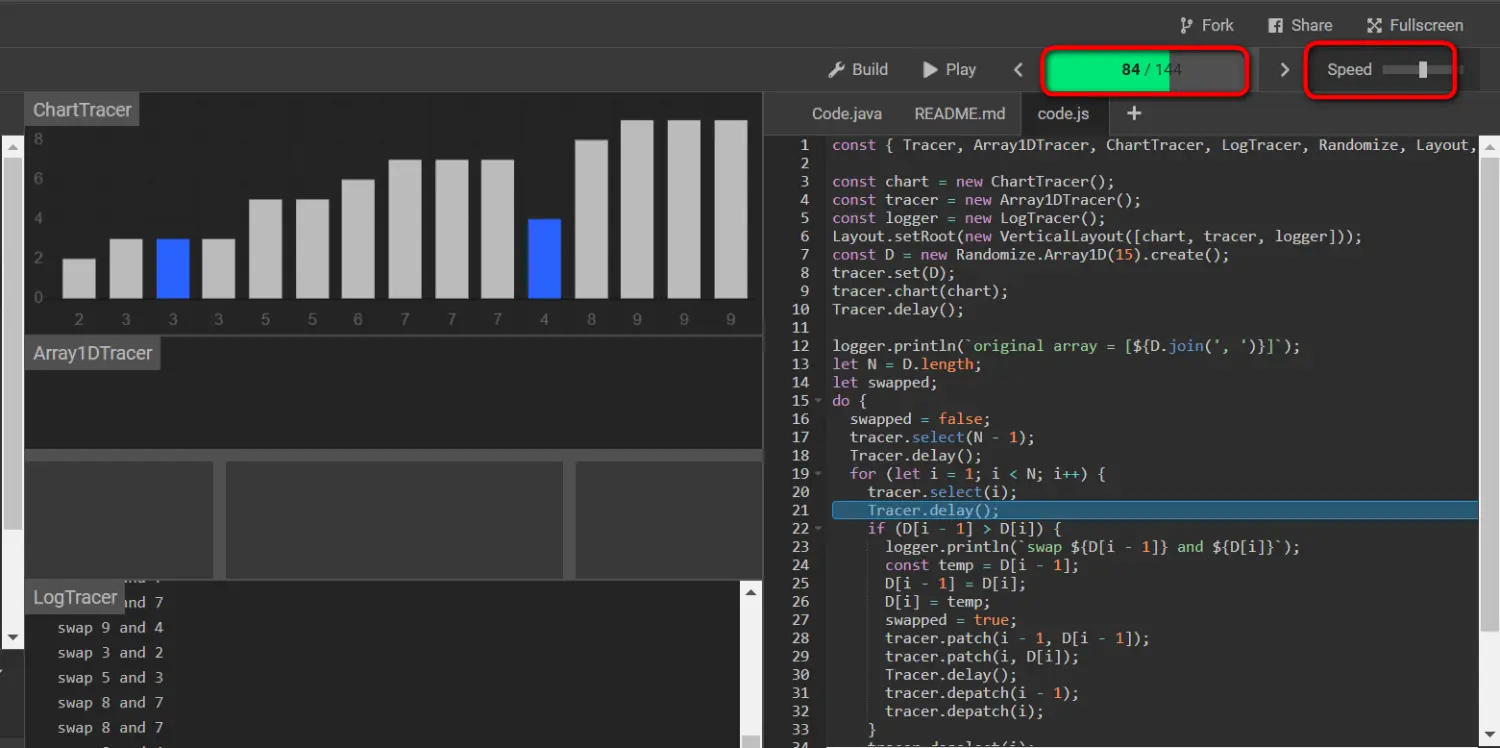1500x748 pixels.
Task: Collapse the for loop at line 19
Action: 820,474
